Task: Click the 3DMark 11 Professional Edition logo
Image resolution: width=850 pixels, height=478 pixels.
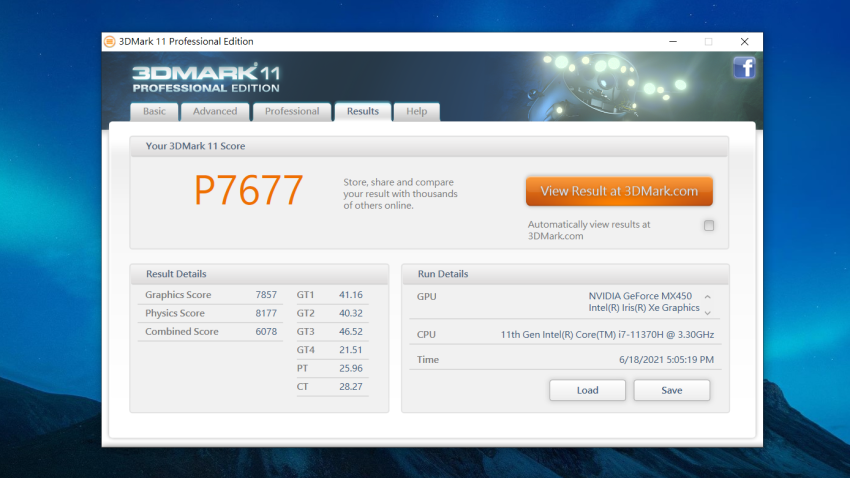Action: [206, 79]
